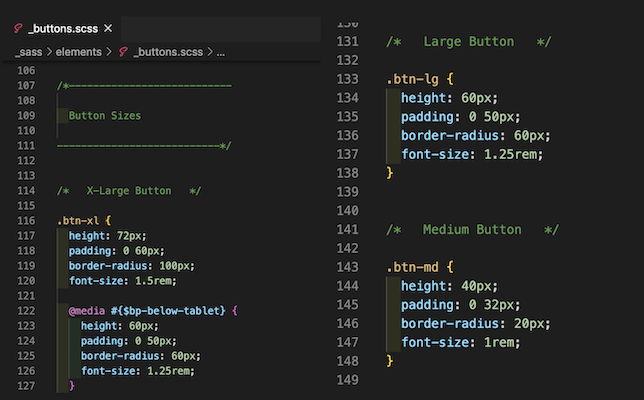644x400 pixels.
Task: Click line number 116 in gutter
Action: click(26, 221)
